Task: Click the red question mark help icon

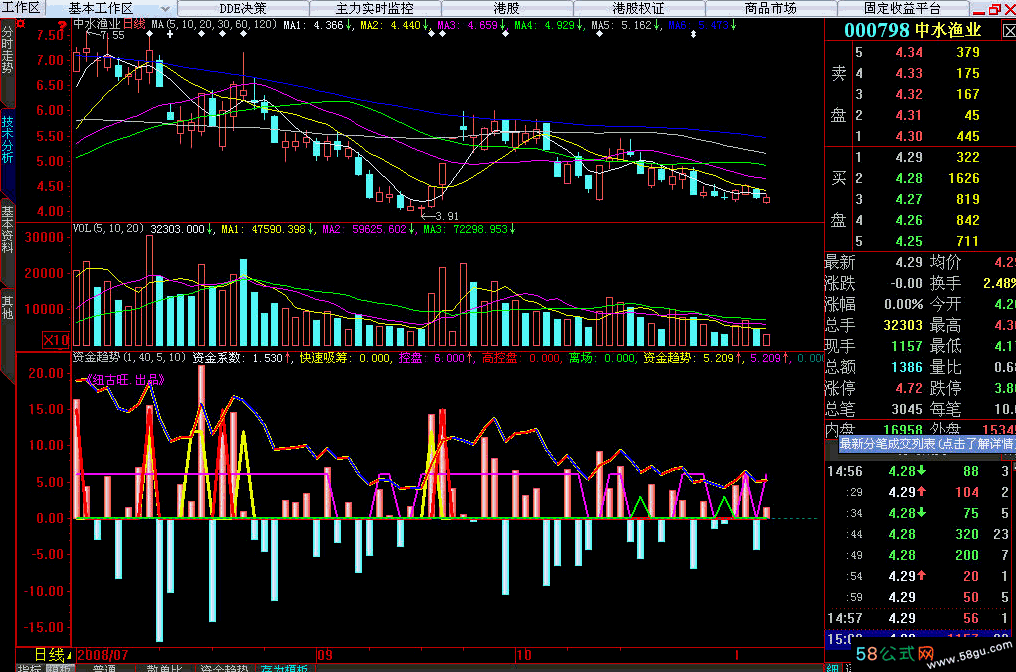Action: [x=62, y=26]
